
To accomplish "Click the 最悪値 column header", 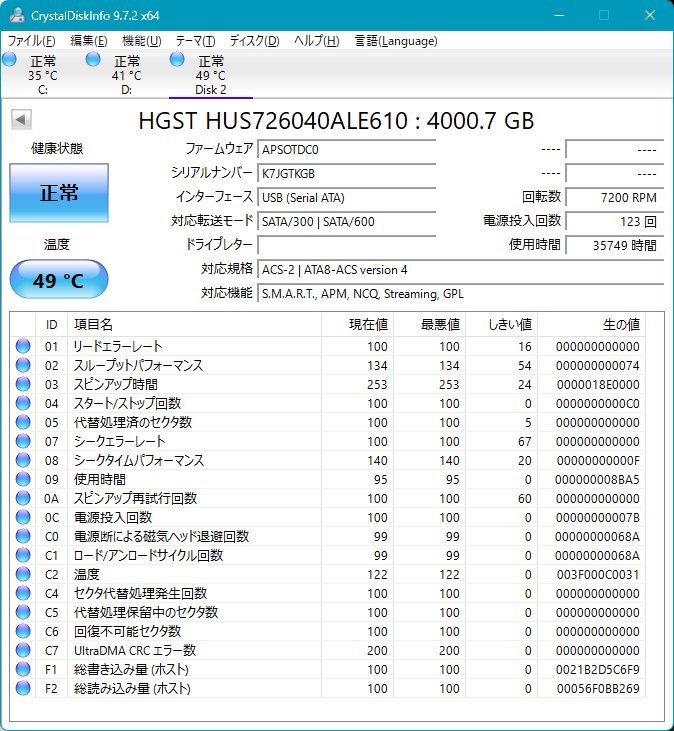I will [x=429, y=324].
